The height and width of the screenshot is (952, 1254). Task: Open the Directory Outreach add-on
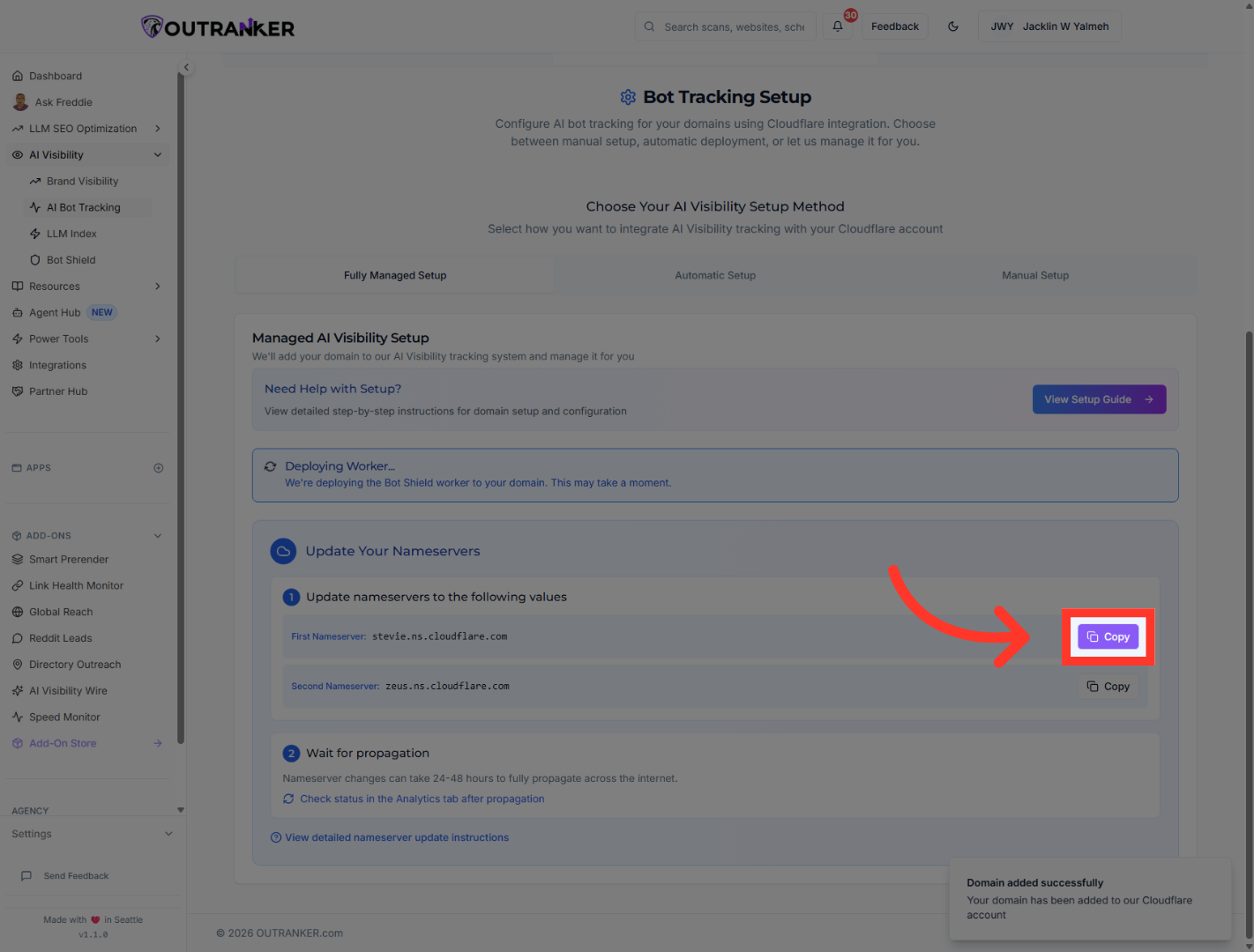tap(75, 664)
